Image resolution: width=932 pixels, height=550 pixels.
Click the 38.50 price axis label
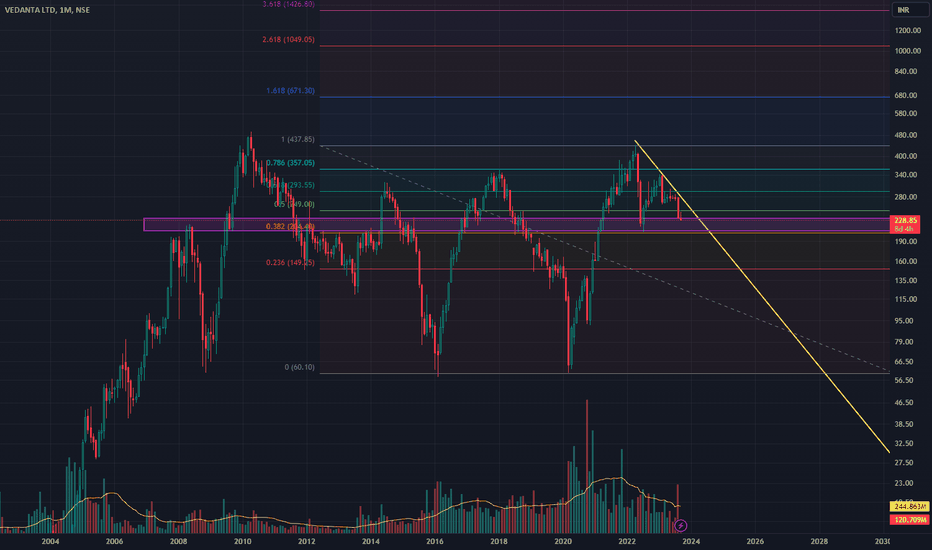[904, 425]
